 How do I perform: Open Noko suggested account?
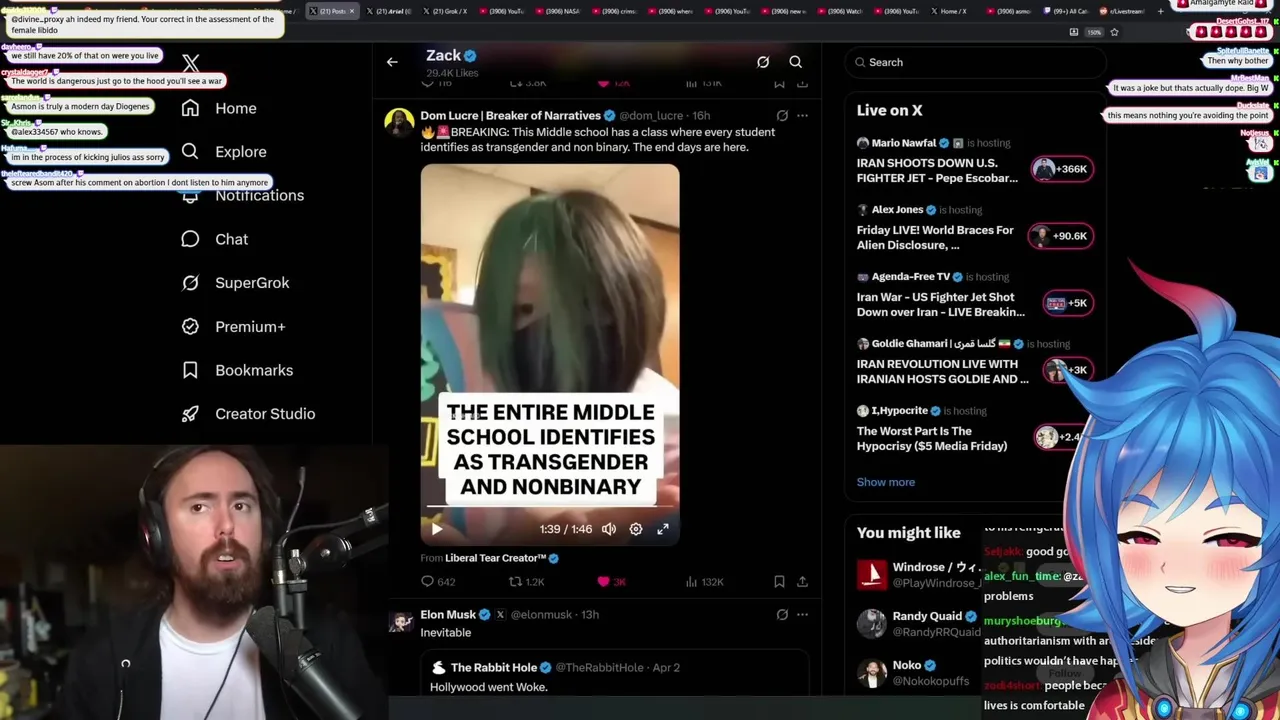coord(918,672)
